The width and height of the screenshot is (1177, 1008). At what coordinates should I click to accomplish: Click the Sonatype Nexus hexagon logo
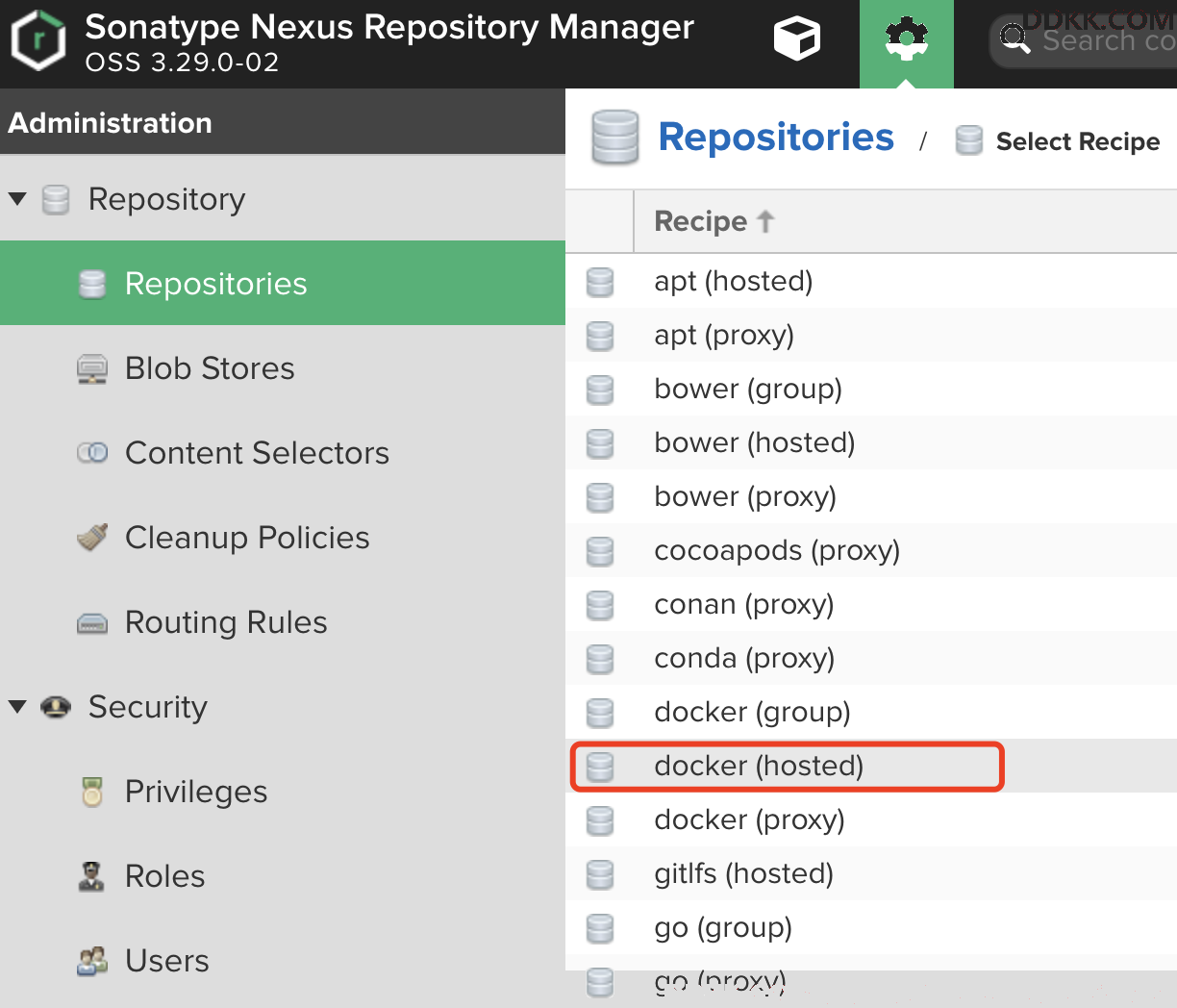38,42
